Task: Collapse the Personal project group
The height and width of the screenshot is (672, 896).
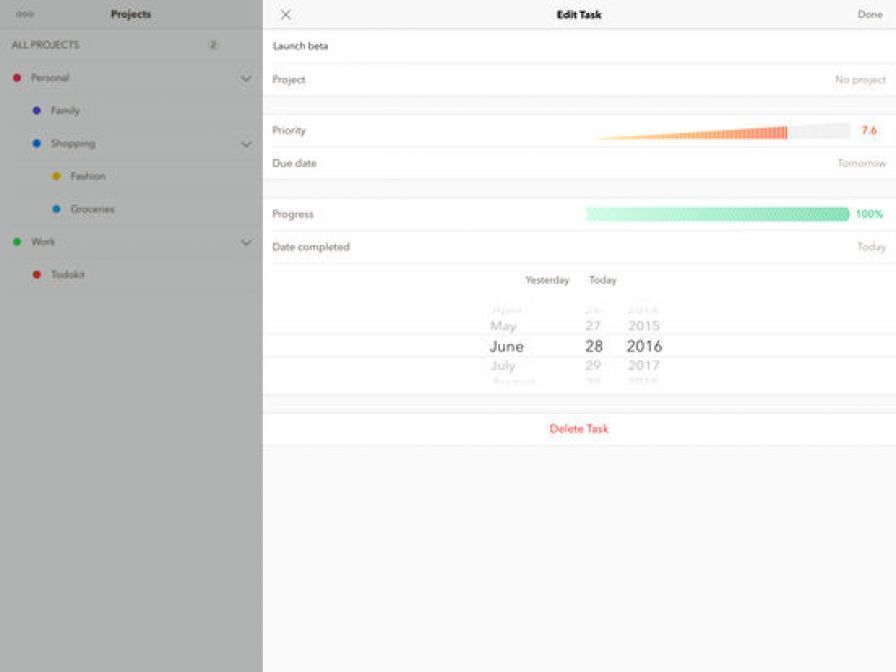Action: 246,78
